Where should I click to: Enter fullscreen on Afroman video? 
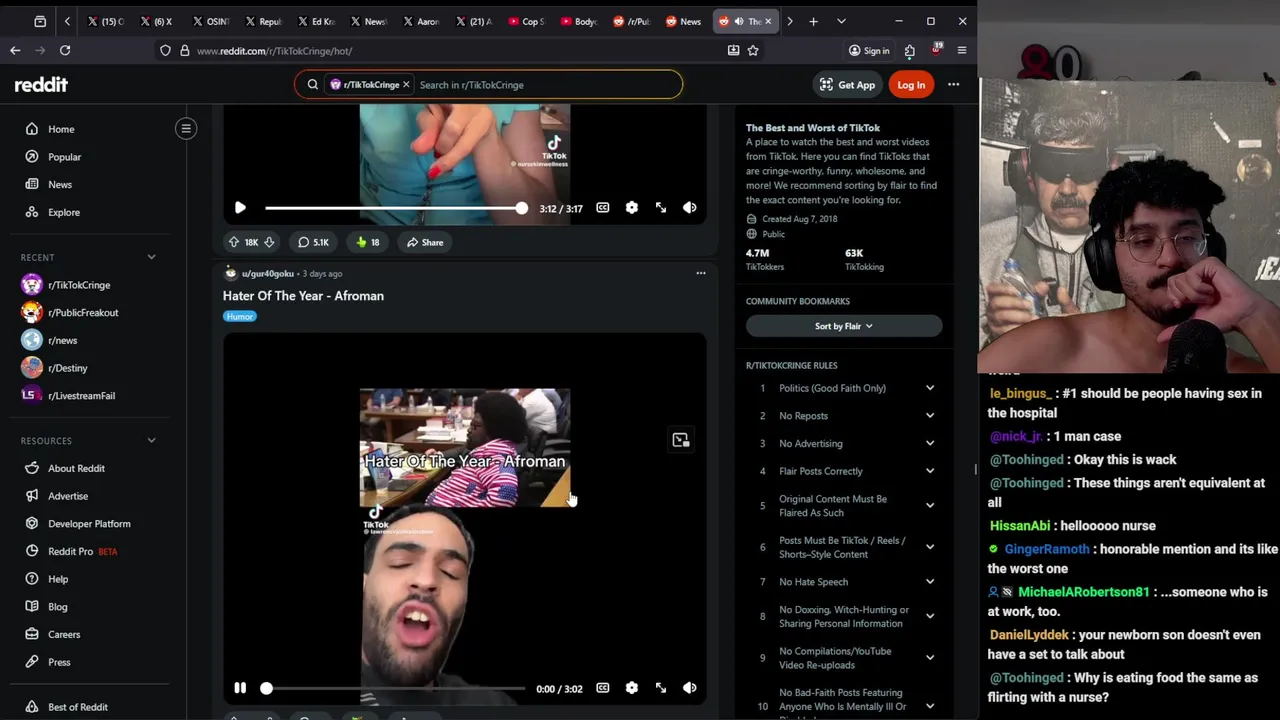661,688
